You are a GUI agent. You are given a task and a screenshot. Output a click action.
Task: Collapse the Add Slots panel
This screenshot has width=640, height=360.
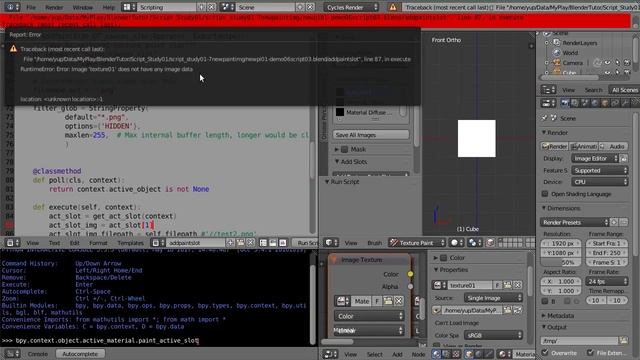[337, 162]
